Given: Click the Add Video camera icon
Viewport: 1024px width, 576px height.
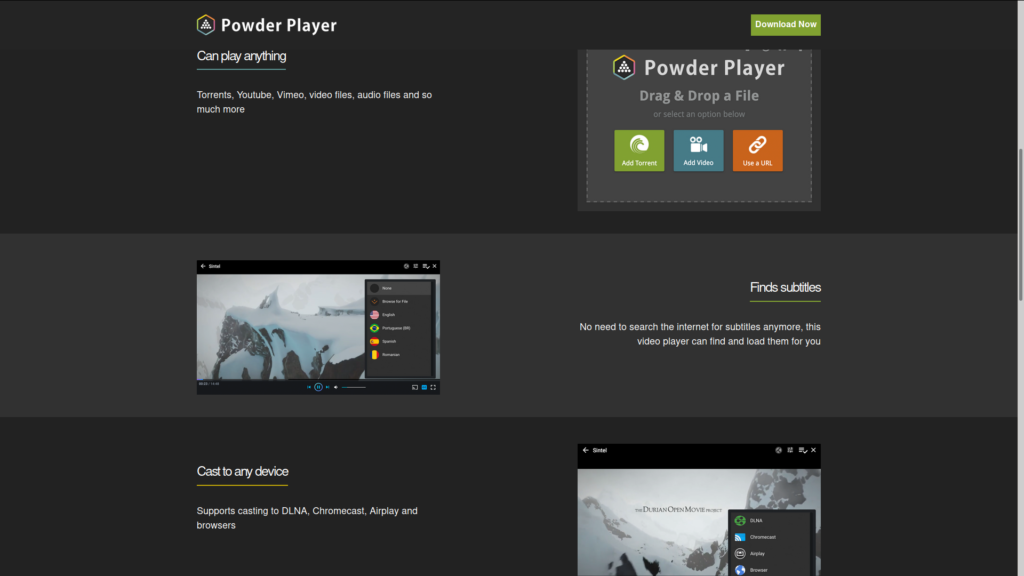Looking at the screenshot, I should click(x=698, y=145).
